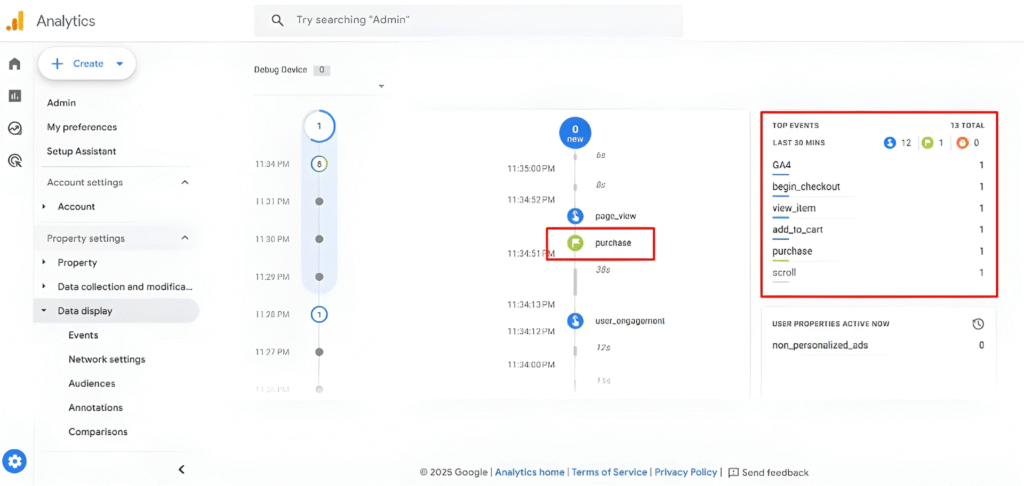The image size is (1024, 486).
Task: Open the Debug Device dropdown
Action: pyautogui.click(x=381, y=87)
